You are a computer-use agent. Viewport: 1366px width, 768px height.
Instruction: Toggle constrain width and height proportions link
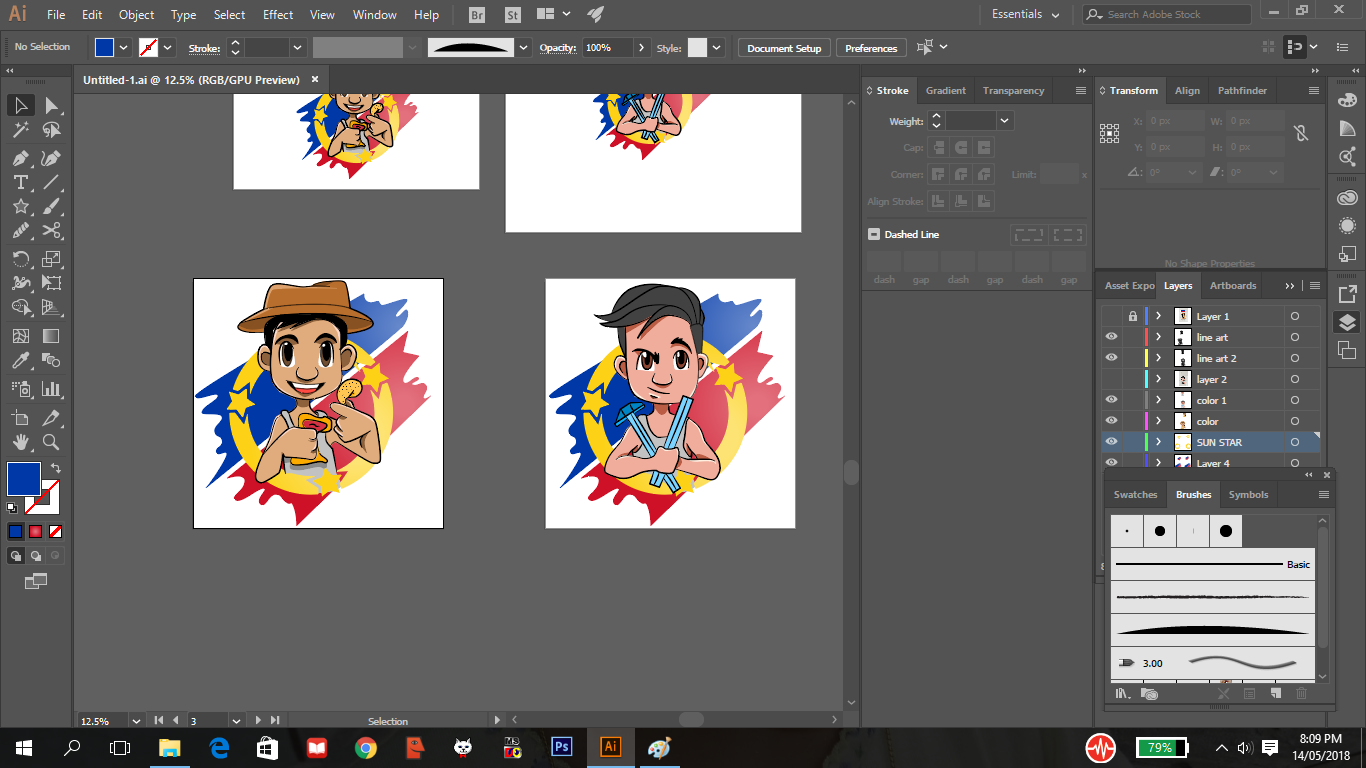[1300, 133]
